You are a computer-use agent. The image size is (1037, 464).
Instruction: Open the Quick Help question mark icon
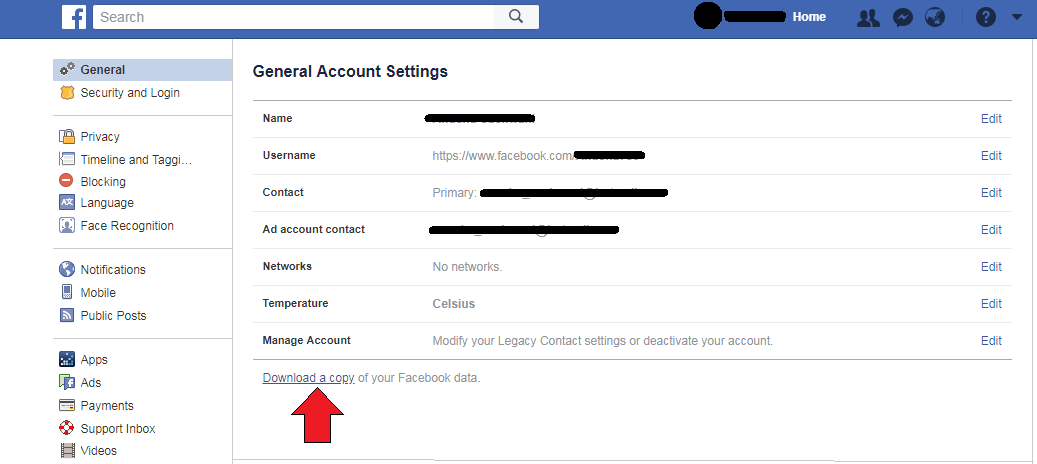pyautogui.click(x=985, y=17)
